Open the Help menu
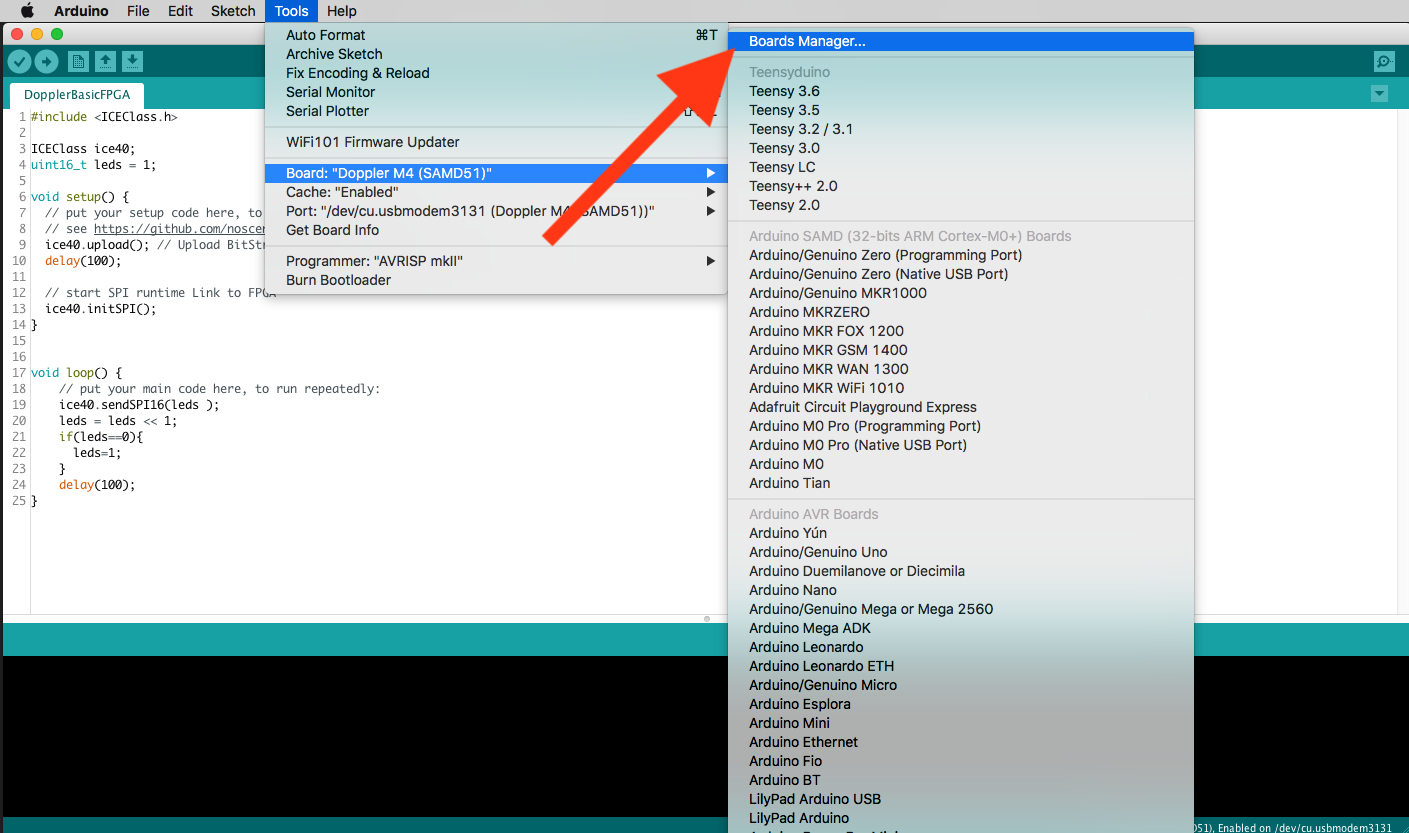Screen dimensions: 1409x833 (342, 11)
